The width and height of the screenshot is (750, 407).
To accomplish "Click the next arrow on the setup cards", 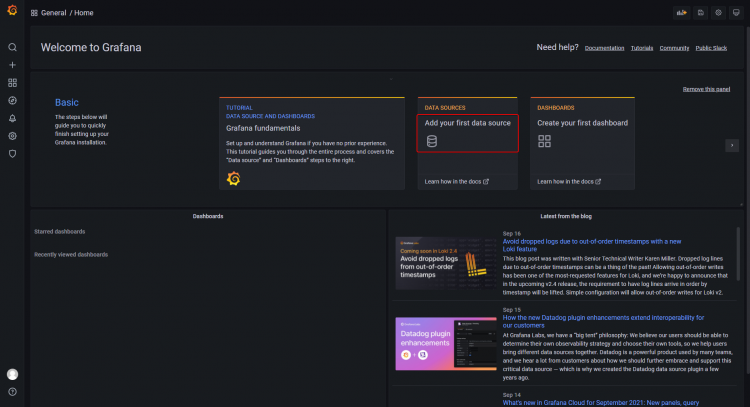I will click(x=732, y=145).
